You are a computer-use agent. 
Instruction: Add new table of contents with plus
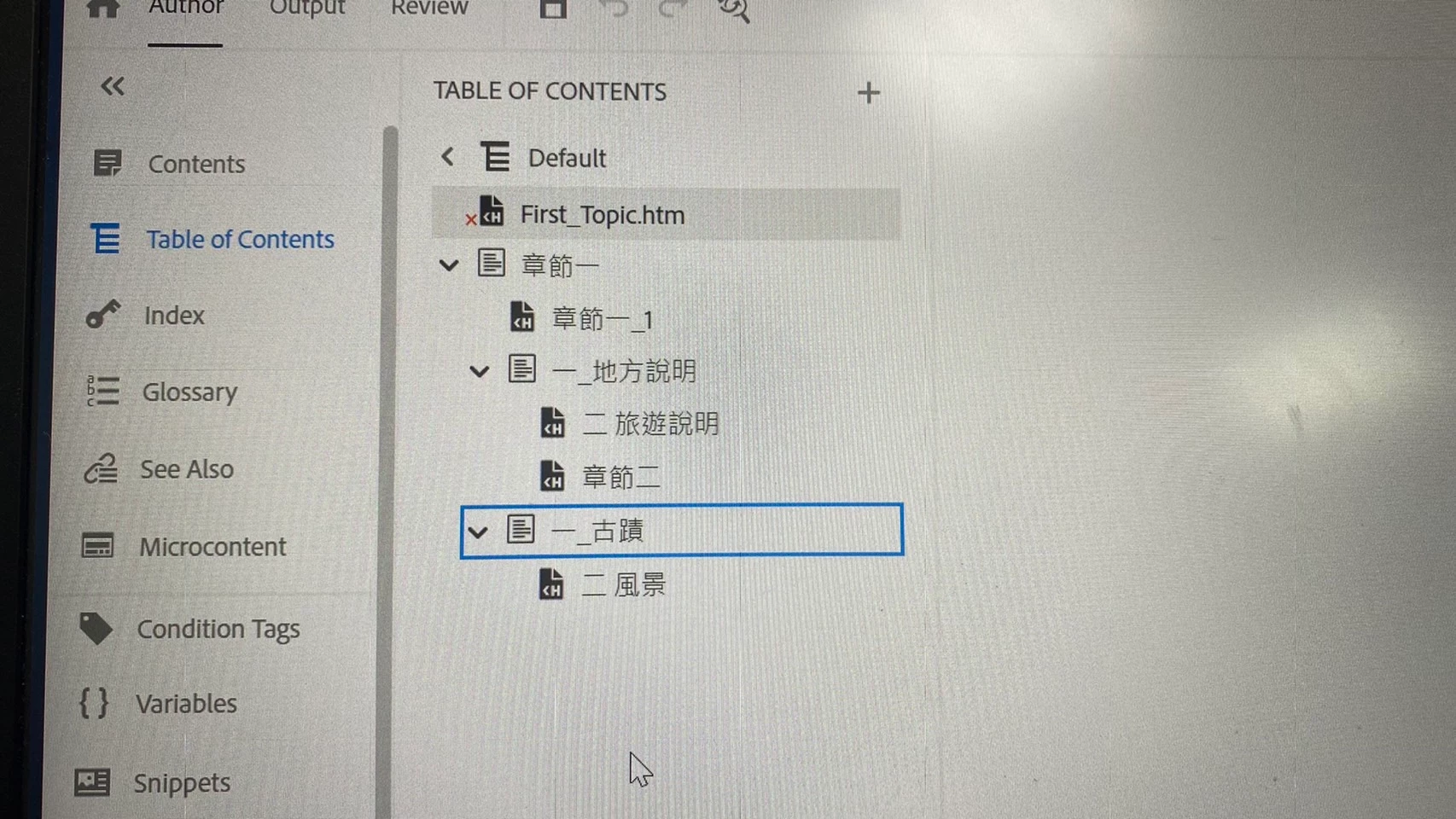tap(868, 92)
